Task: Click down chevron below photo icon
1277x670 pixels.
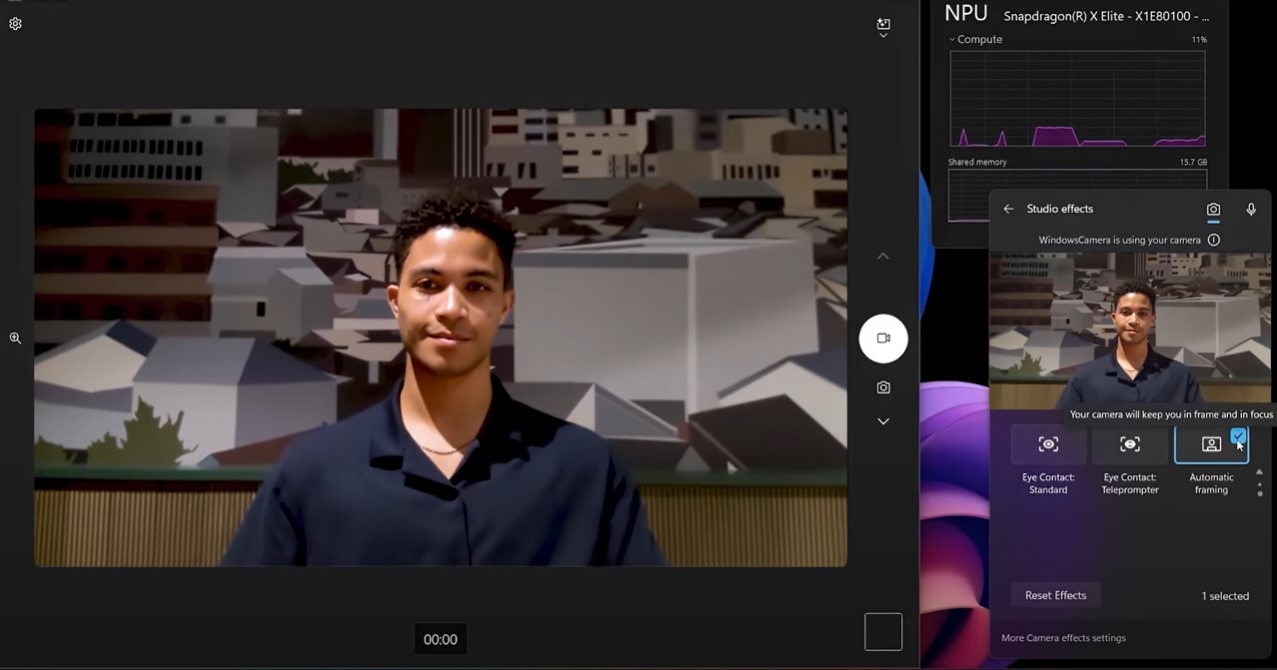Action: point(883,422)
